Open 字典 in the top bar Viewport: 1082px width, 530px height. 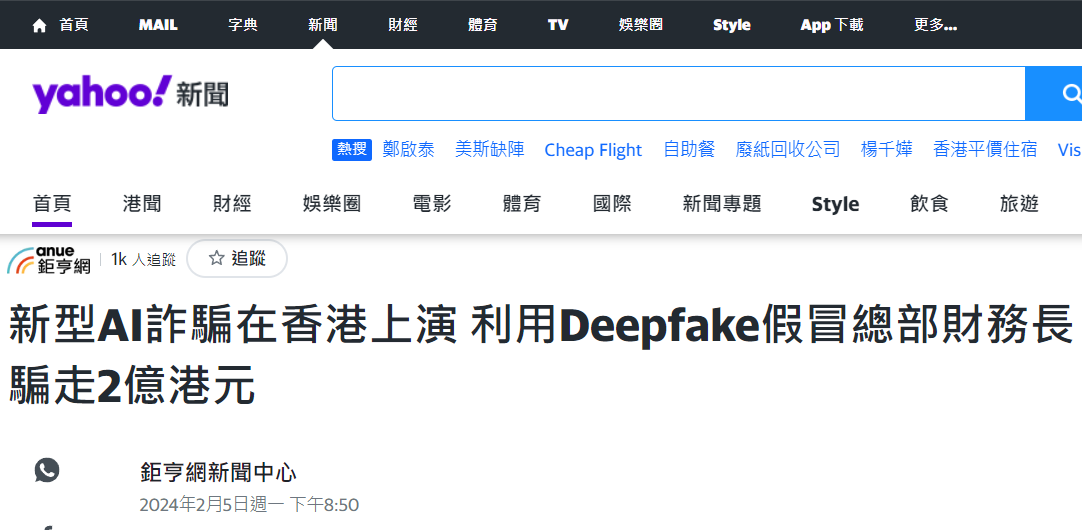tap(243, 25)
